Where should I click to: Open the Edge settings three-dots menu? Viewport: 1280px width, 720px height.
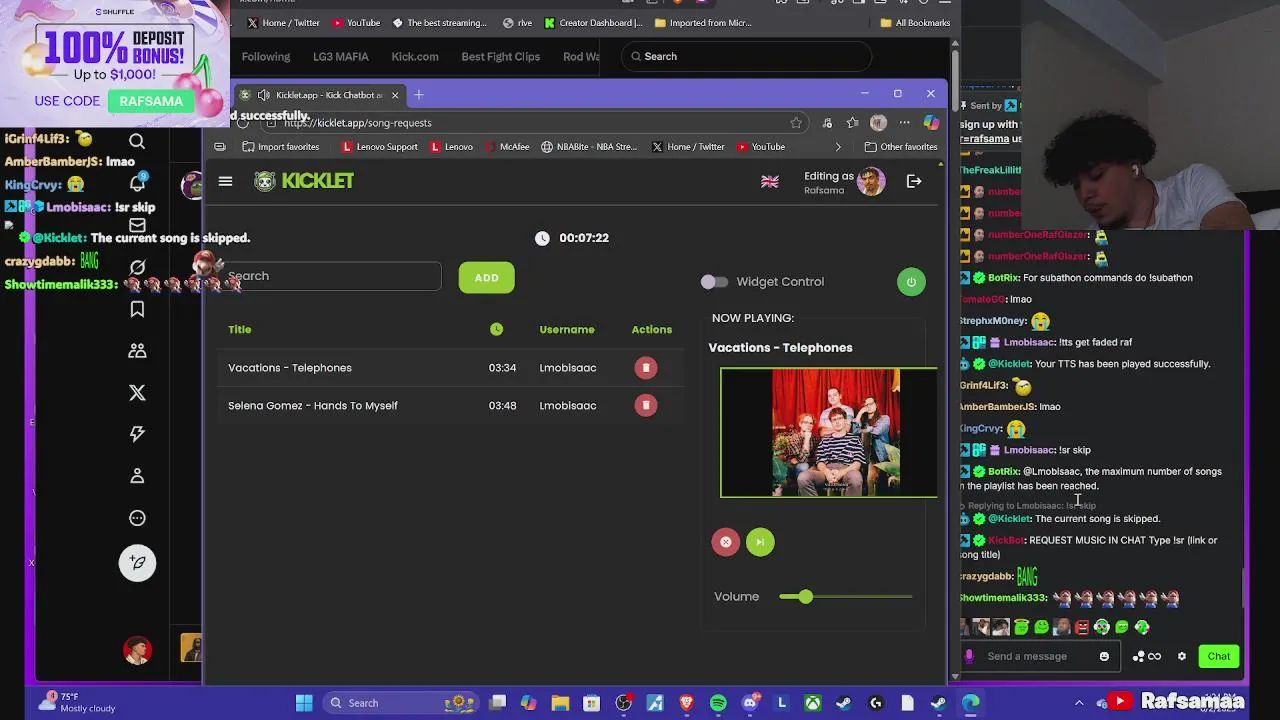click(904, 123)
